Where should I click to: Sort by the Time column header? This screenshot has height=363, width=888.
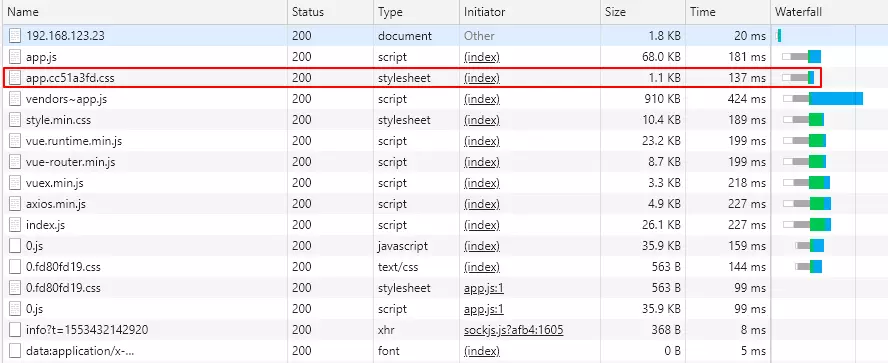click(728, 12)
